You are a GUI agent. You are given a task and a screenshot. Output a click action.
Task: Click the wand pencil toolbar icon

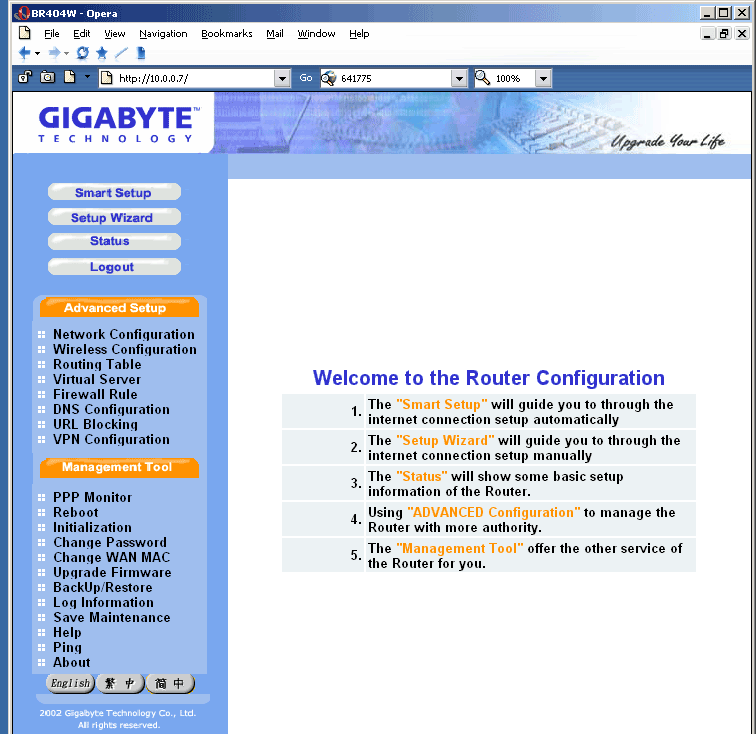pyautogui.click(x=121, y=53)
